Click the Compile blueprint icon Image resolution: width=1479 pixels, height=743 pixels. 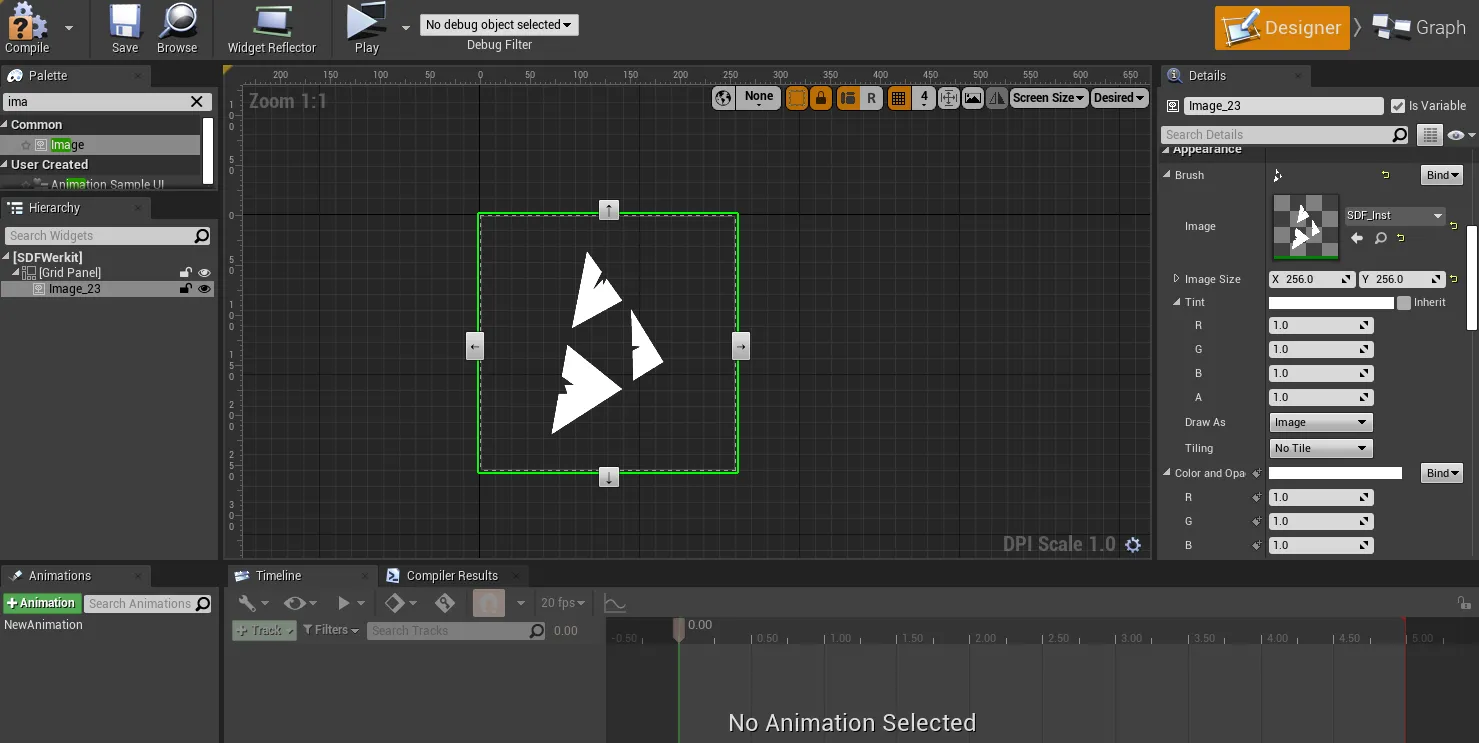(x=27, y=22)
